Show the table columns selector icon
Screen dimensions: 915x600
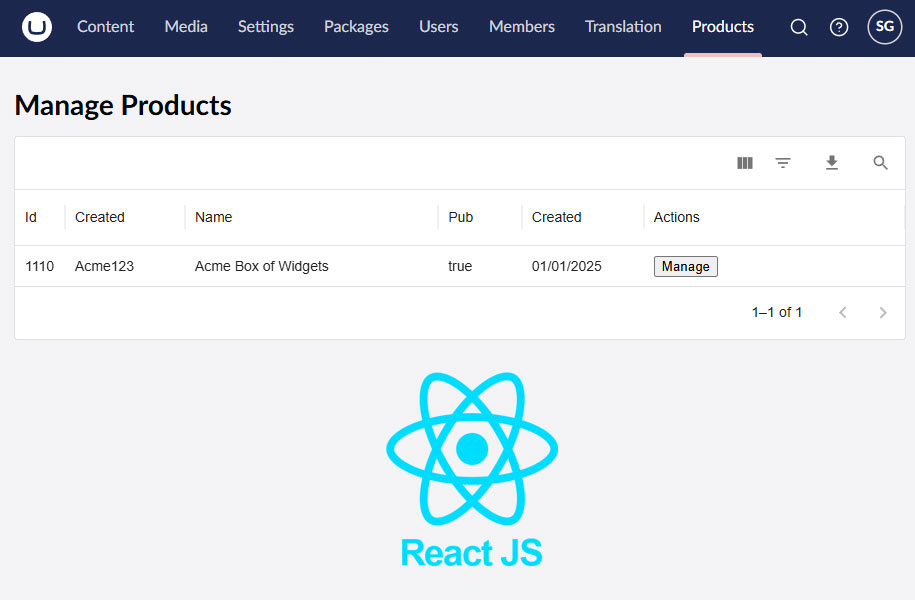point(745,163)
